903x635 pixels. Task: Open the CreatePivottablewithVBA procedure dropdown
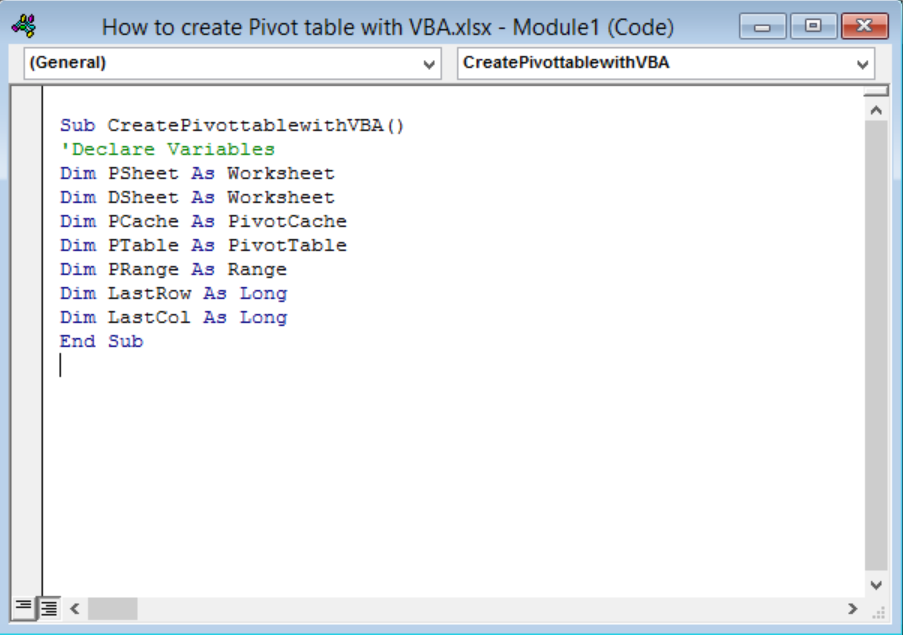tap(863, 63)
